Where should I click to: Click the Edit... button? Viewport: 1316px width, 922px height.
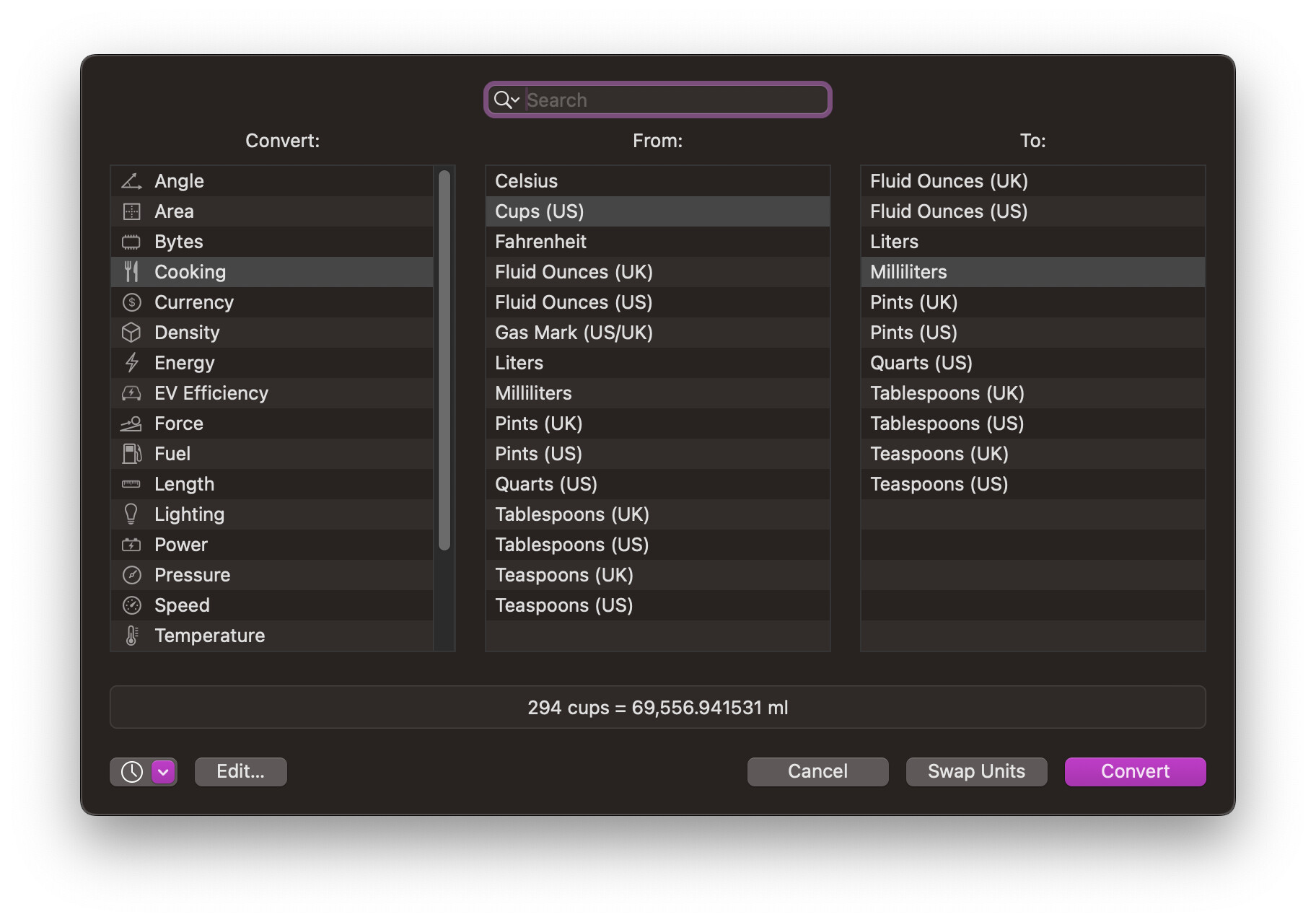tap(241, 772)
